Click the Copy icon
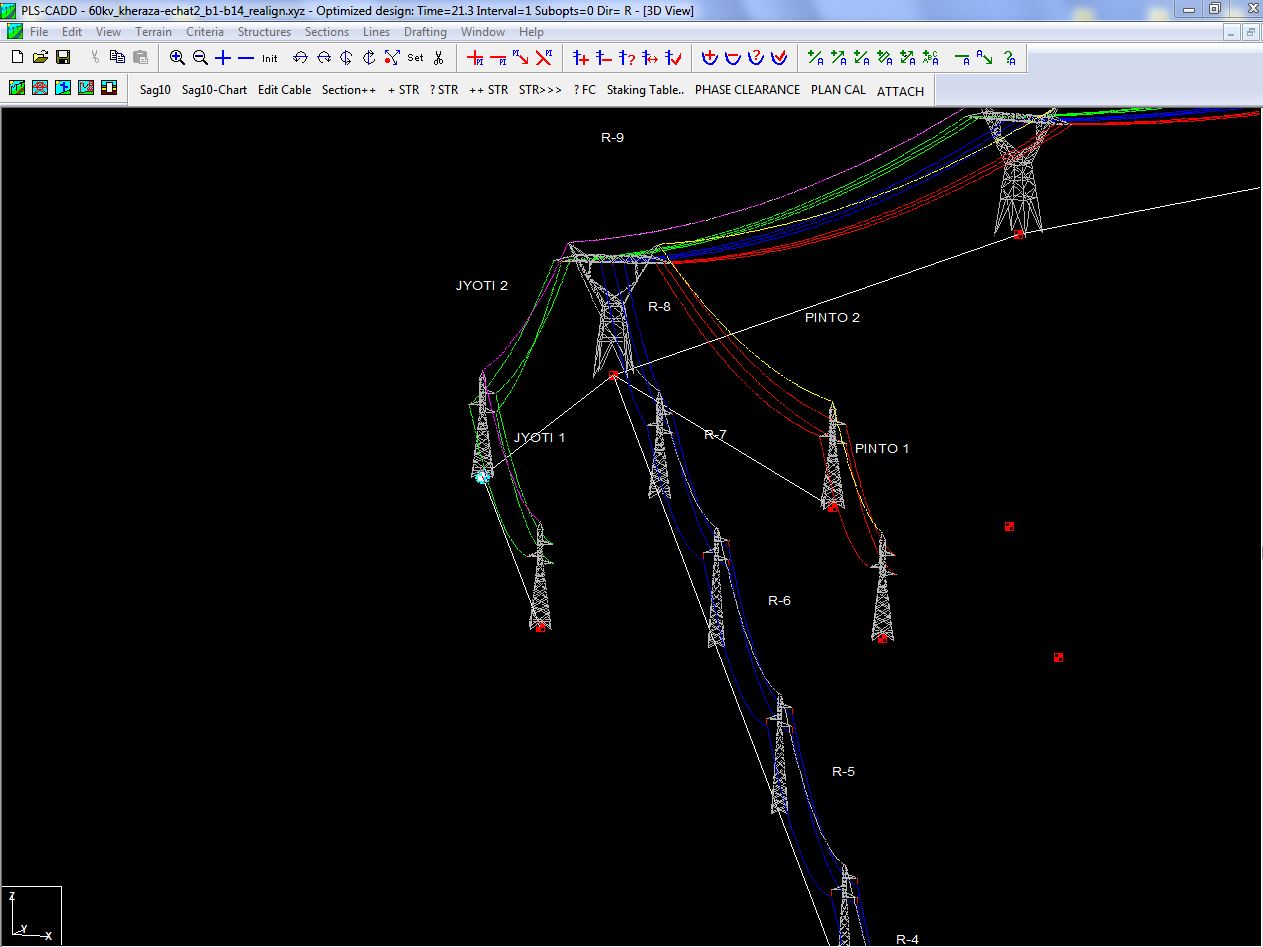Image resolution: width=1263 pixels, height=947 pixels. click(x=118, y=57)
